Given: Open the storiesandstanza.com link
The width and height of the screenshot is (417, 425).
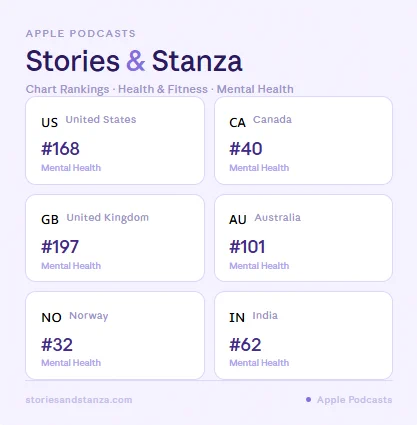Looking at the screenshot, I should pyautogui.click(x=79, y=400).
